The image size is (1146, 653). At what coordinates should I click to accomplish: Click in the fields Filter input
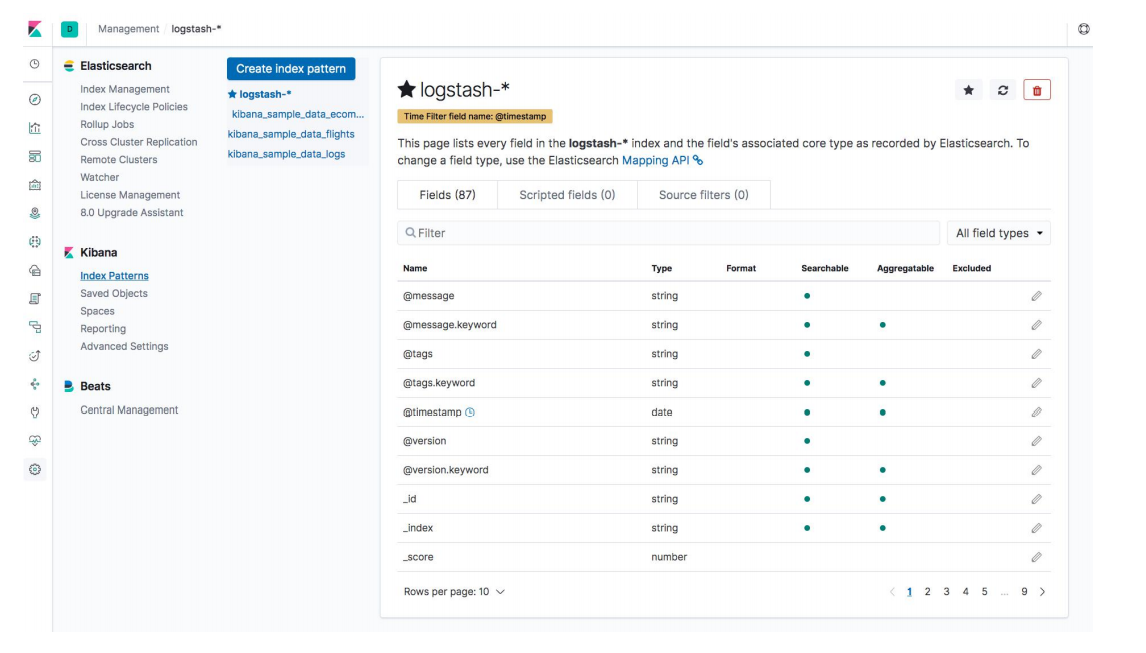[x=668, y=233]
